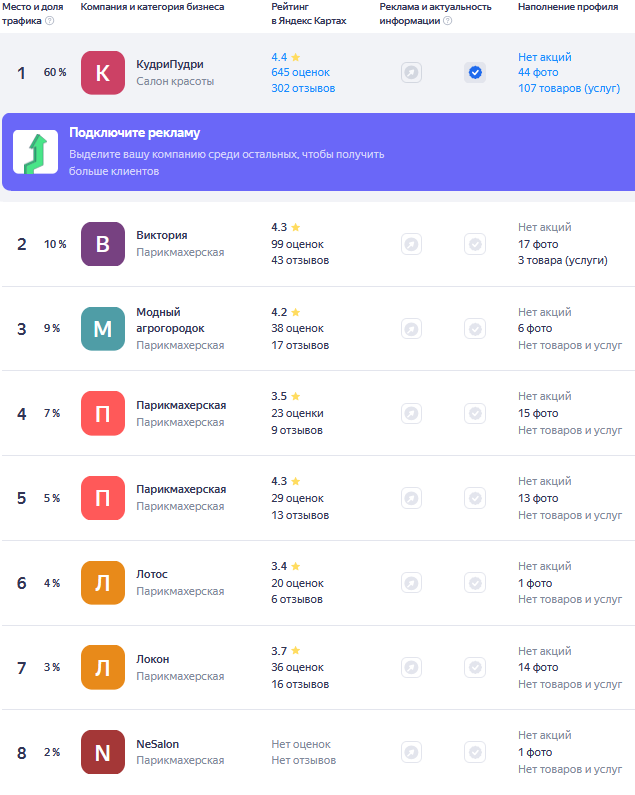Click the green arrow icon in the ad banner
The width and height of the screenshot is (635, 795).
click(x=36, y=152)
